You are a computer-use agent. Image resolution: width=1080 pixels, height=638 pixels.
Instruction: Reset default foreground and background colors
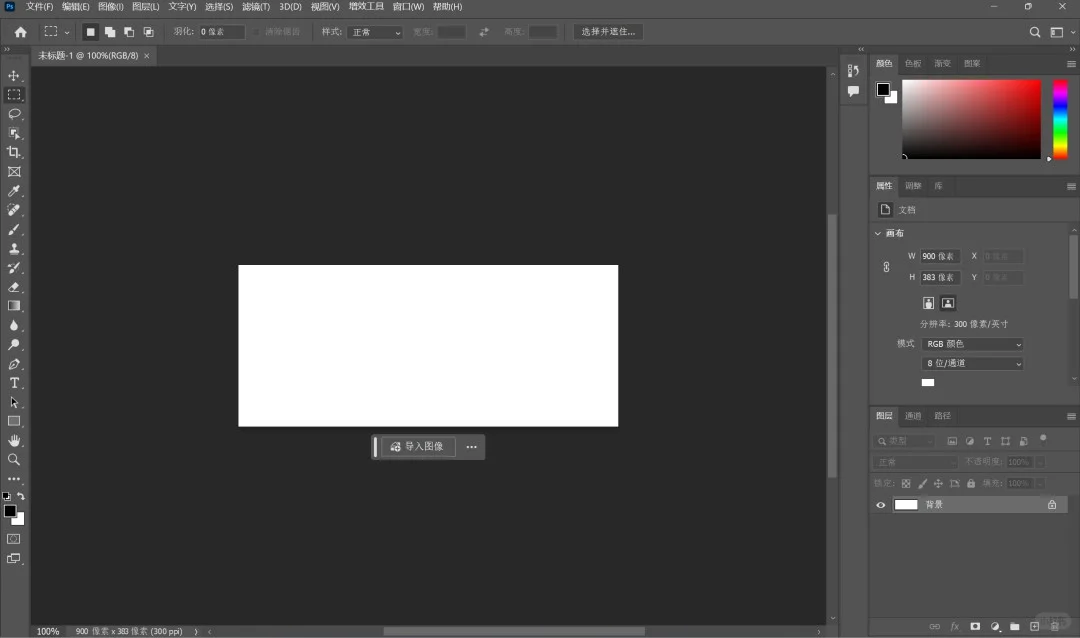coord(7,496)
